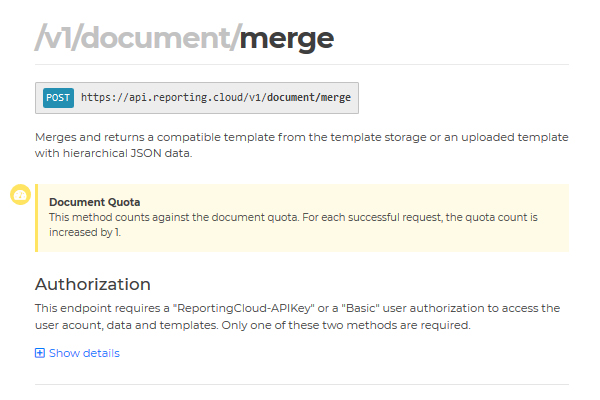Click the Merges and returns description paragraph
This screenshot has width=600, height=400.
pos(302,145)
